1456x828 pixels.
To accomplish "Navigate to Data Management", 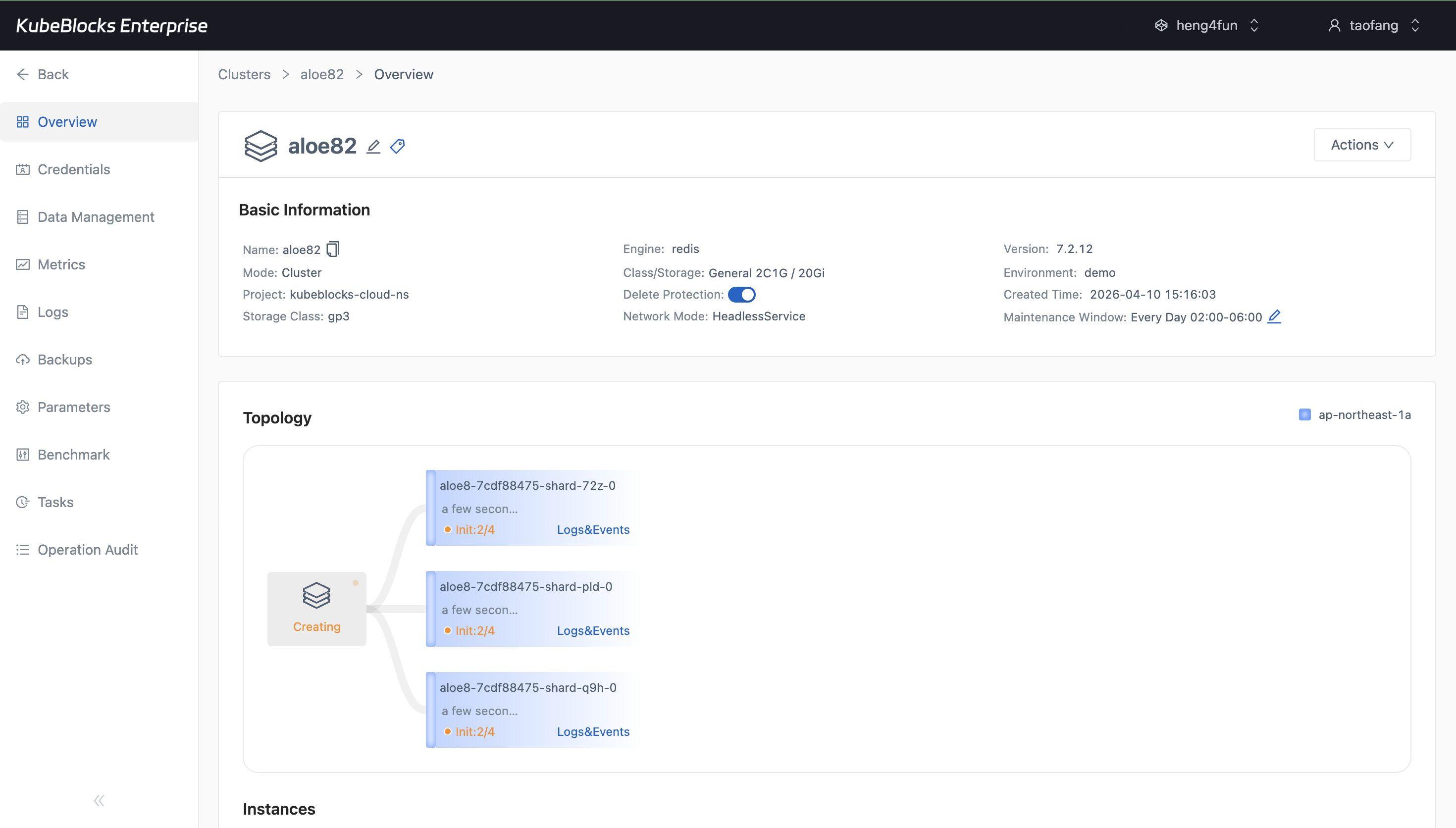I will 96,217.
